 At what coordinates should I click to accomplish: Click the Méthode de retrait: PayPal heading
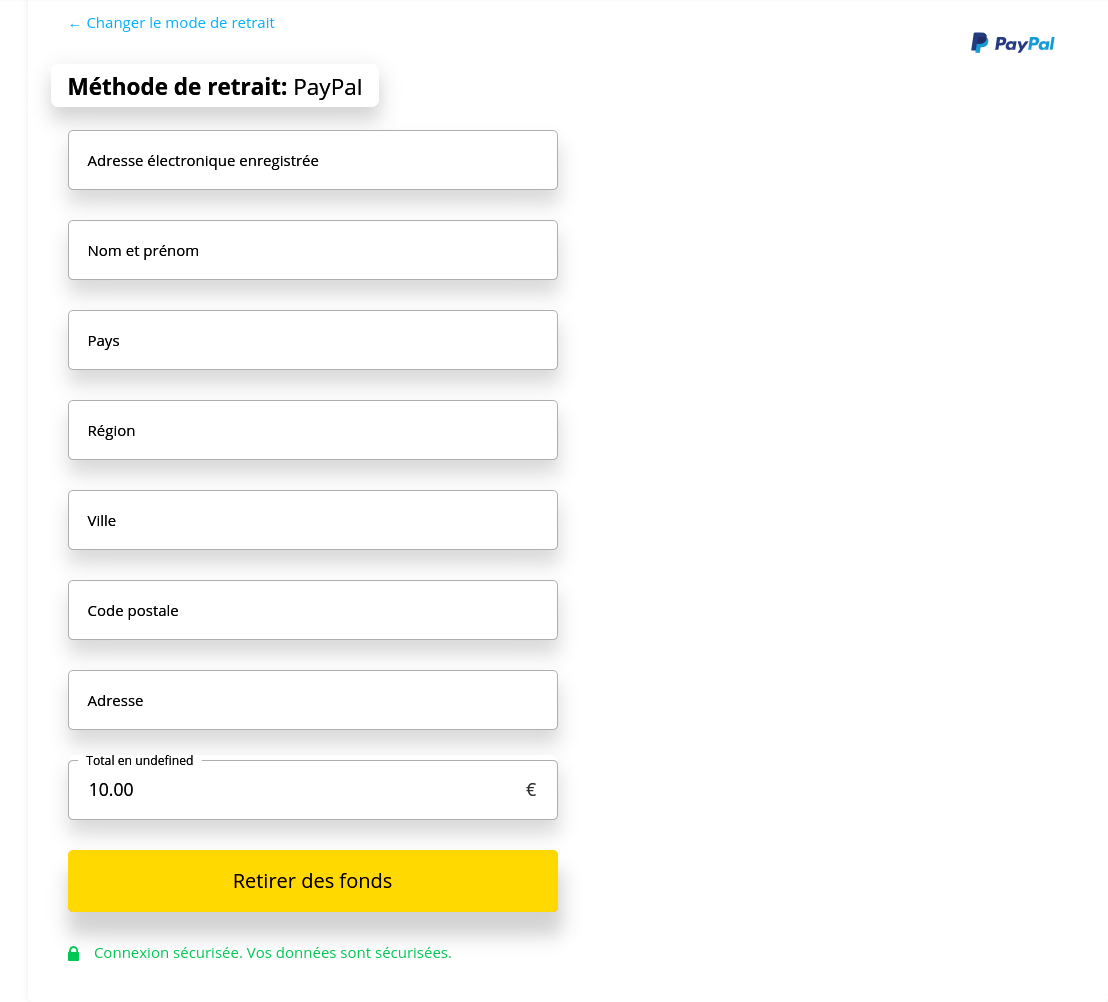pyautogui.click(x=215, y=86)
